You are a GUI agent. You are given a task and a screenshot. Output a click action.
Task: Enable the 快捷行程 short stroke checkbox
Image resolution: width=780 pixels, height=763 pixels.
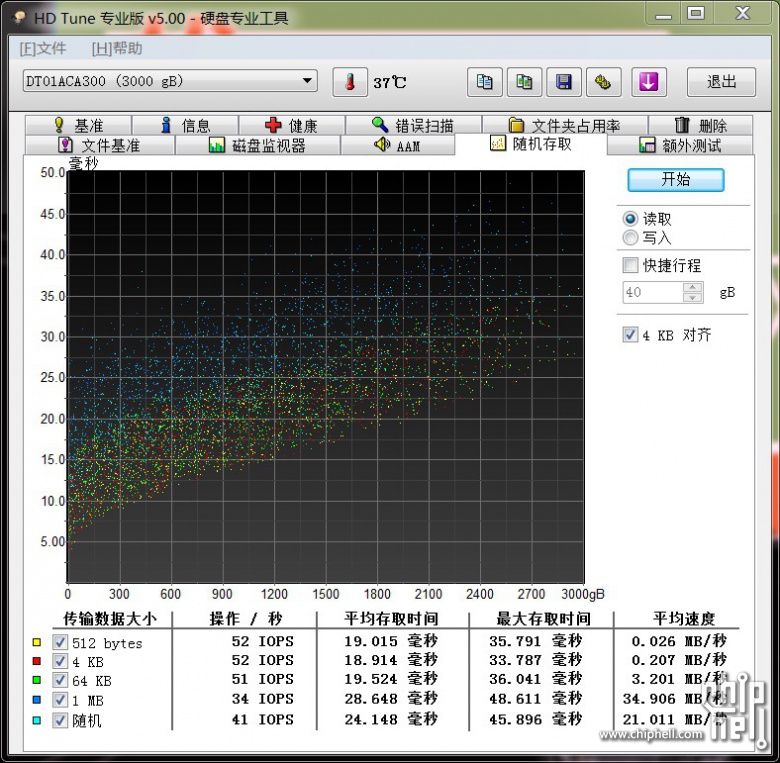pos(630,265)
